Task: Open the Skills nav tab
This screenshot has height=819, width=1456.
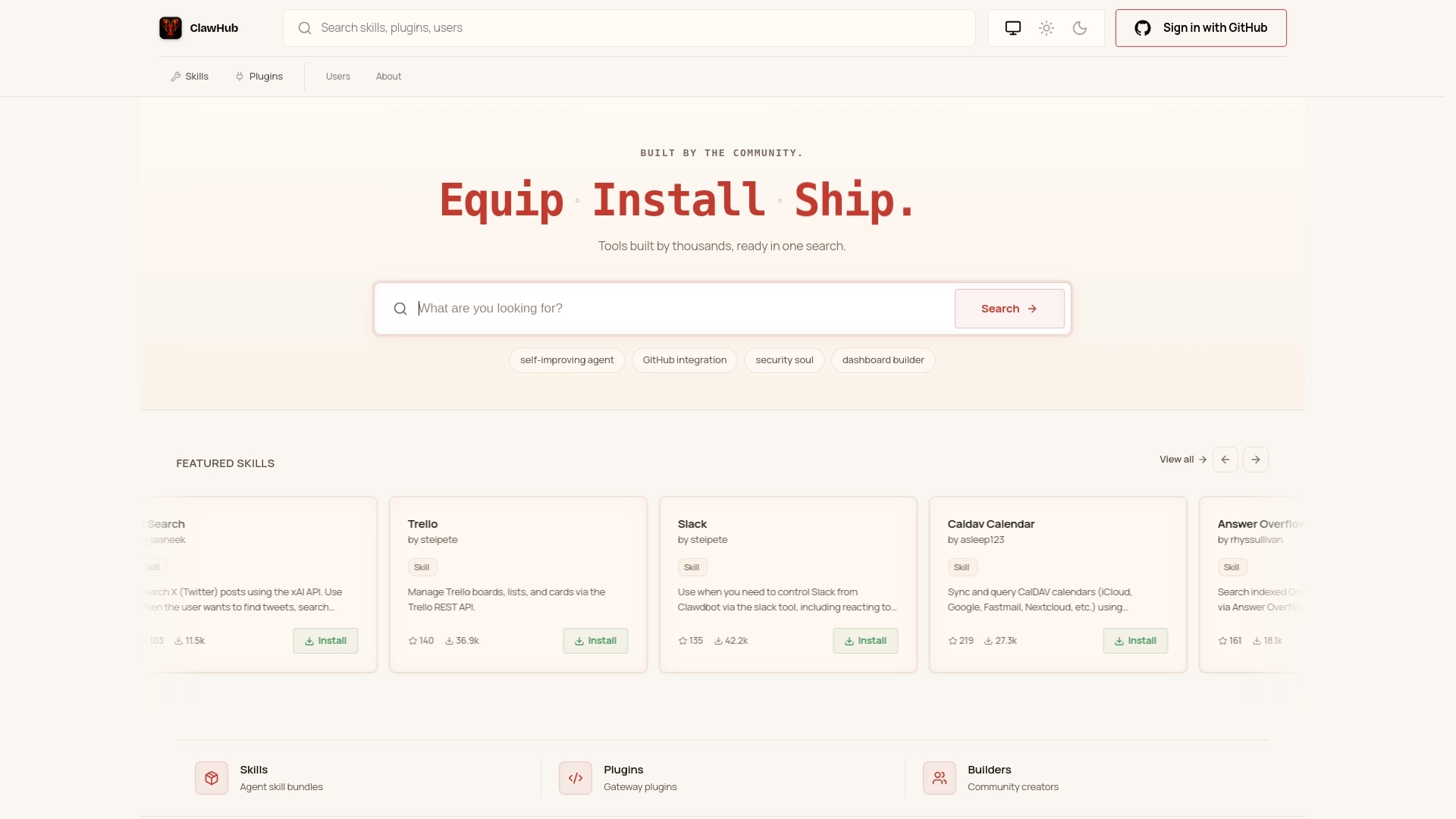Action: 190,77
